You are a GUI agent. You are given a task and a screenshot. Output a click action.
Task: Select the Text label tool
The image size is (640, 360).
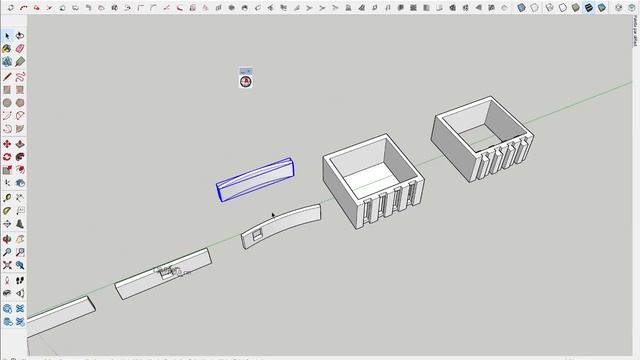pos(20,211)
